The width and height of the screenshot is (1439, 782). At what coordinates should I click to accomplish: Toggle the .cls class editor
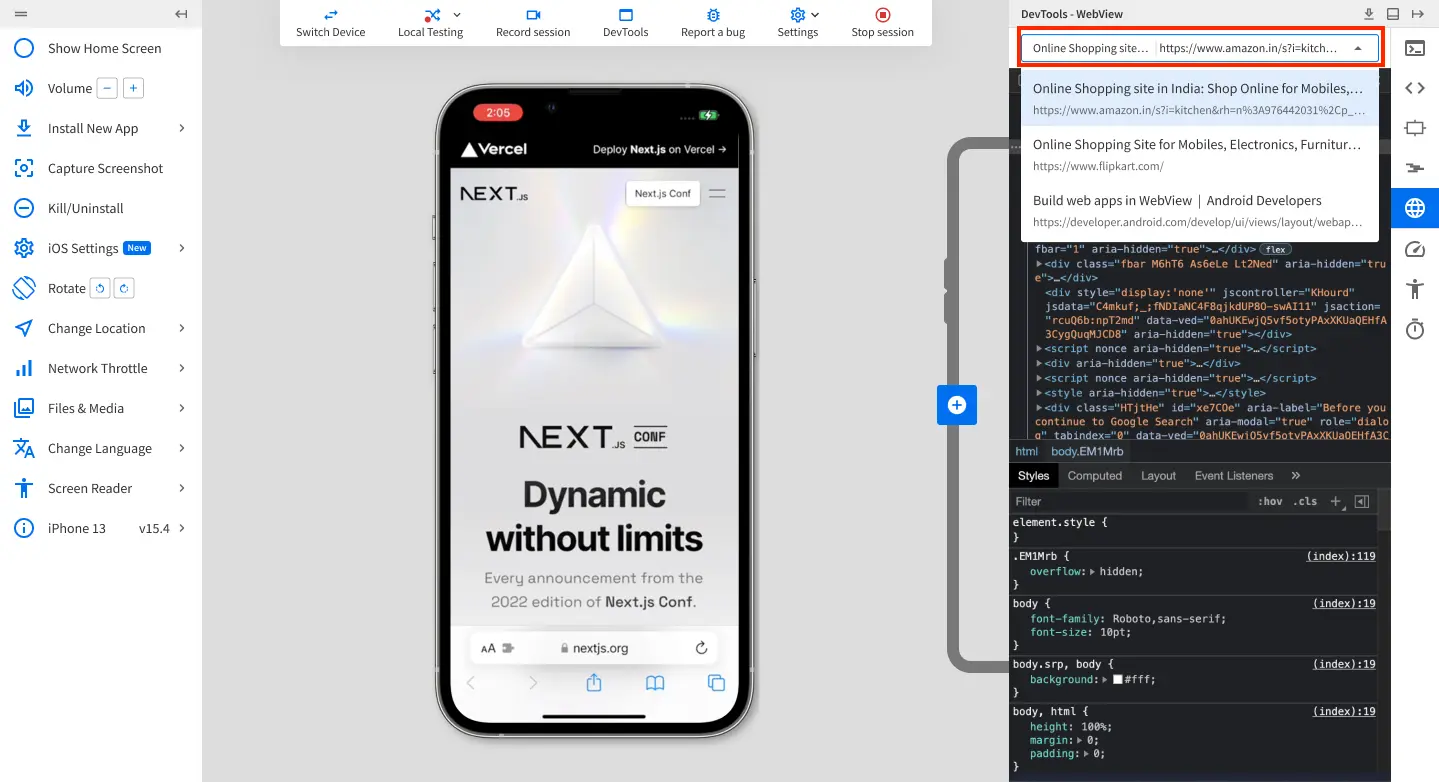point(1305,501)
